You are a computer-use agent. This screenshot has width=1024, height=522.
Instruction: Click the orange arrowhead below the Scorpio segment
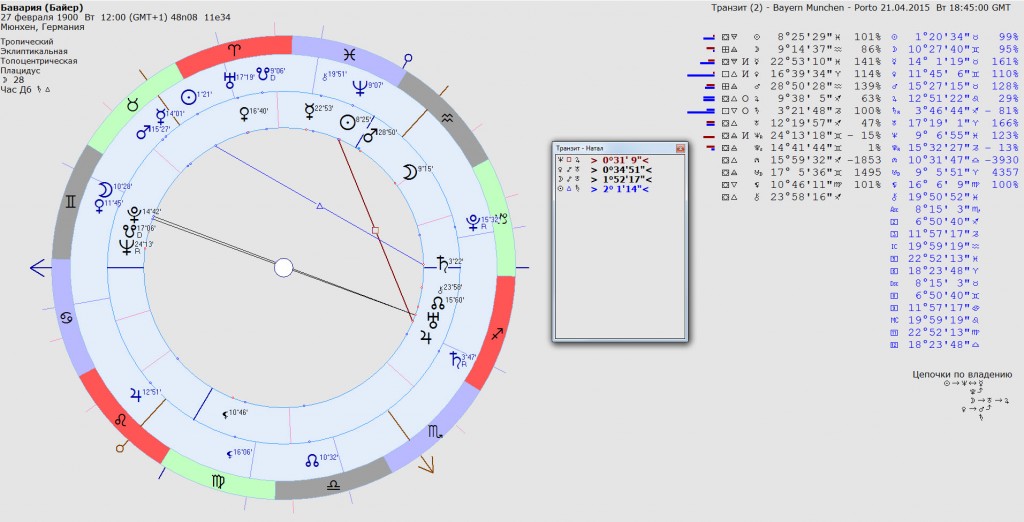426,465
